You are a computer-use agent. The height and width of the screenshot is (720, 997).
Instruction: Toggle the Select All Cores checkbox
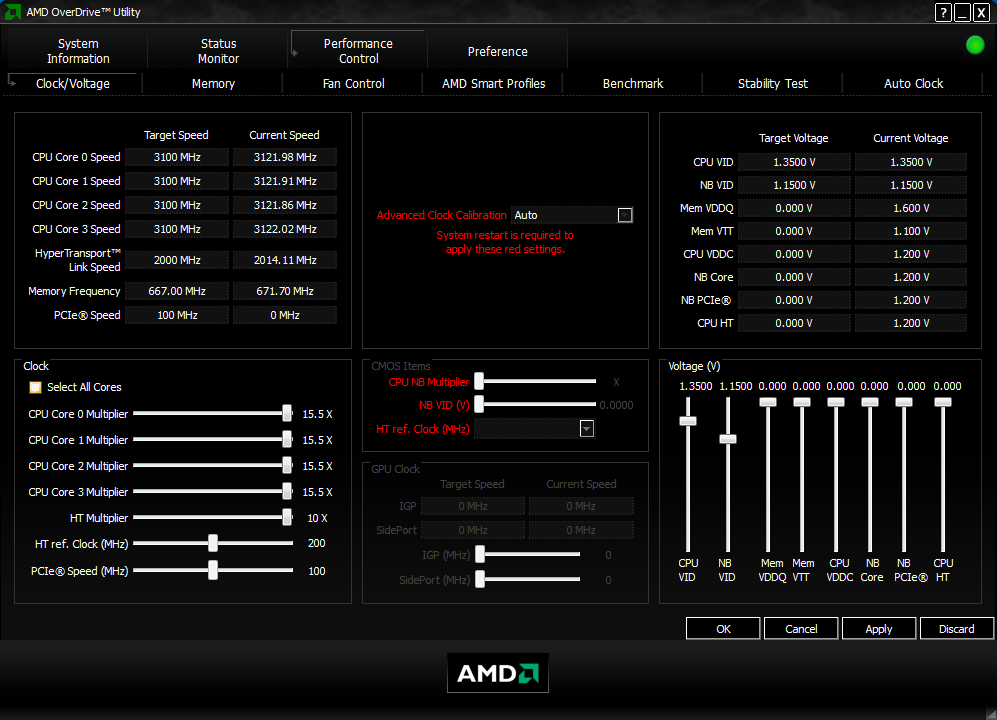click(36, 387)
